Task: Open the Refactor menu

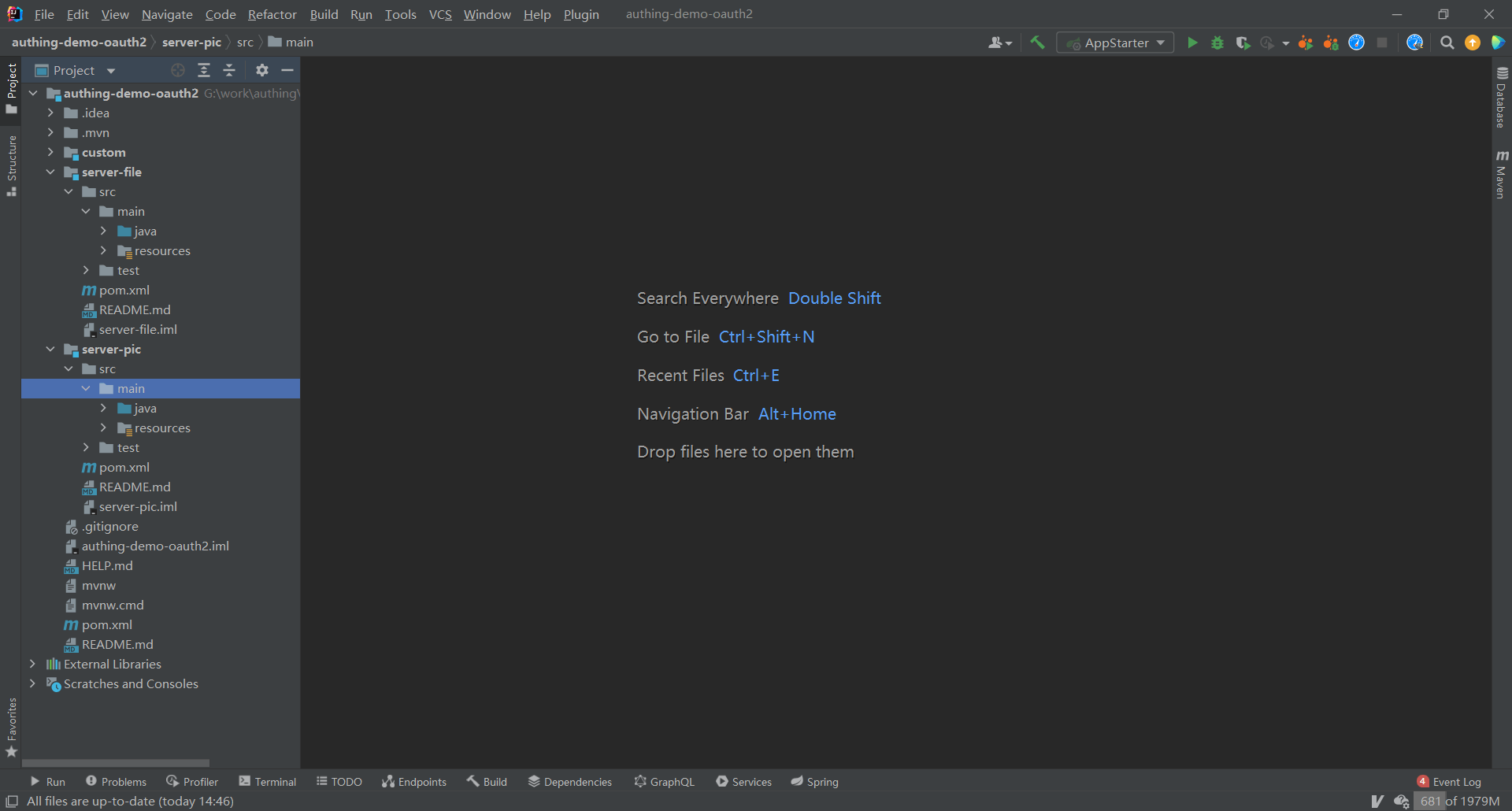Action: click(272, 14)
